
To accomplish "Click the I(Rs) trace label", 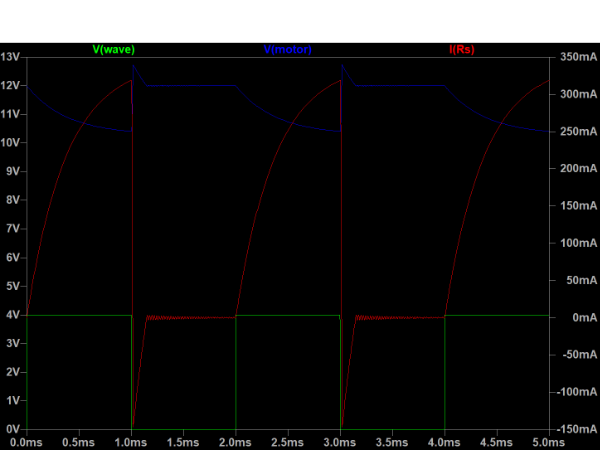I will (x=462, y=49).
